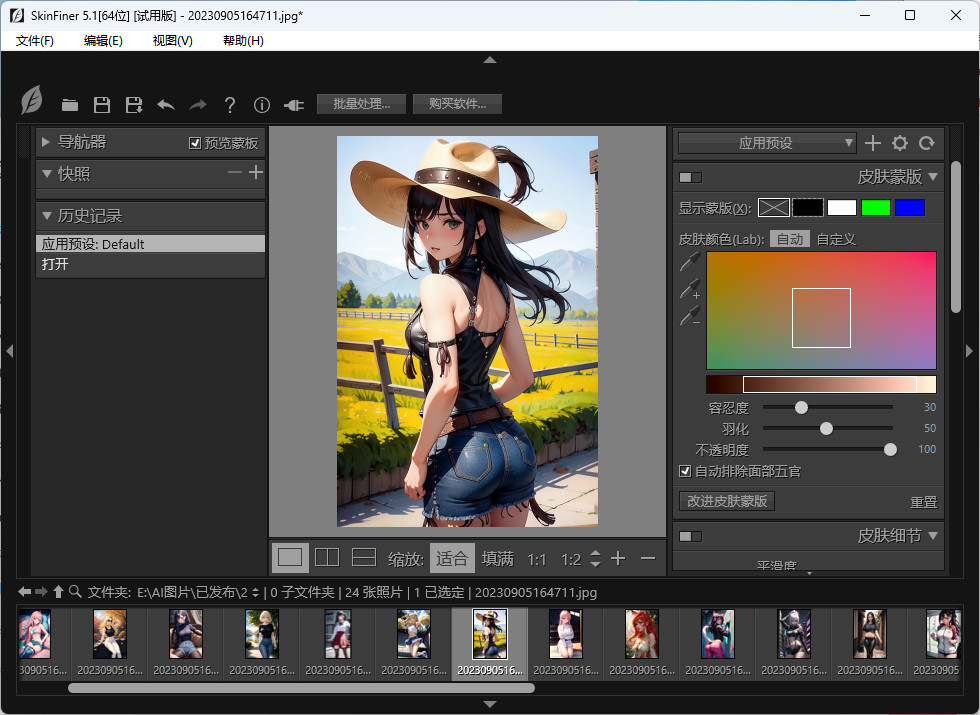Click the 批量处理 button
The image size is (980, 715).
click(x=361, y=104)
